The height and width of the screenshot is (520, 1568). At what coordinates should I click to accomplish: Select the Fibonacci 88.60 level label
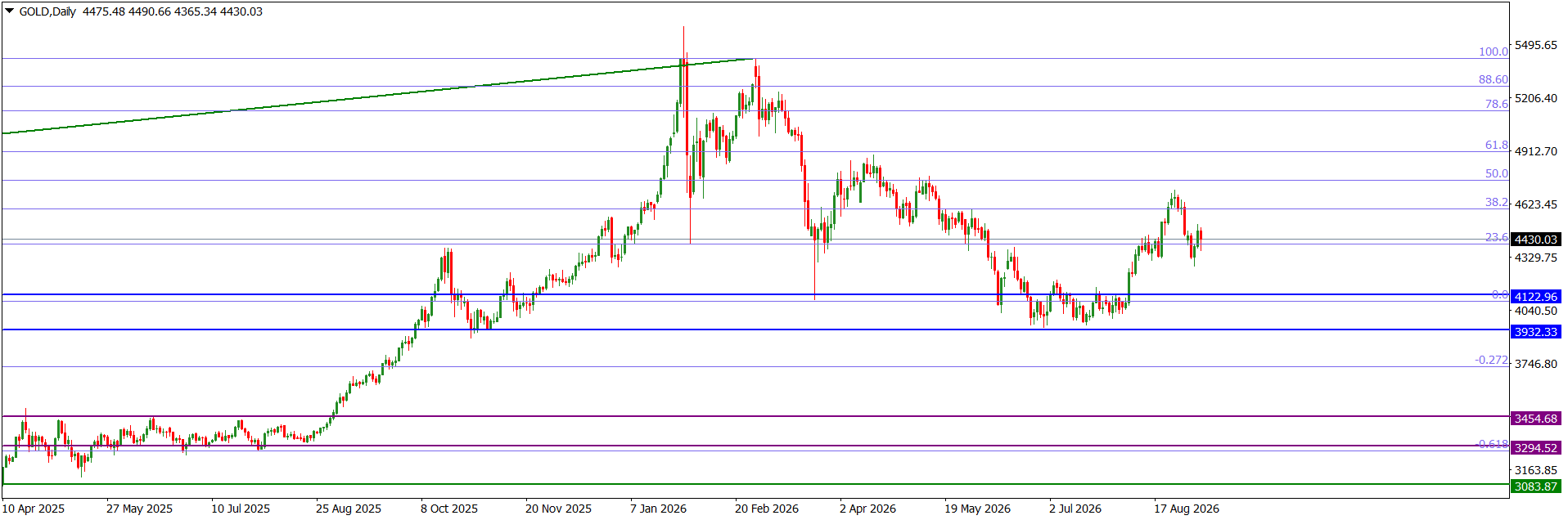tap(1493, 79)
